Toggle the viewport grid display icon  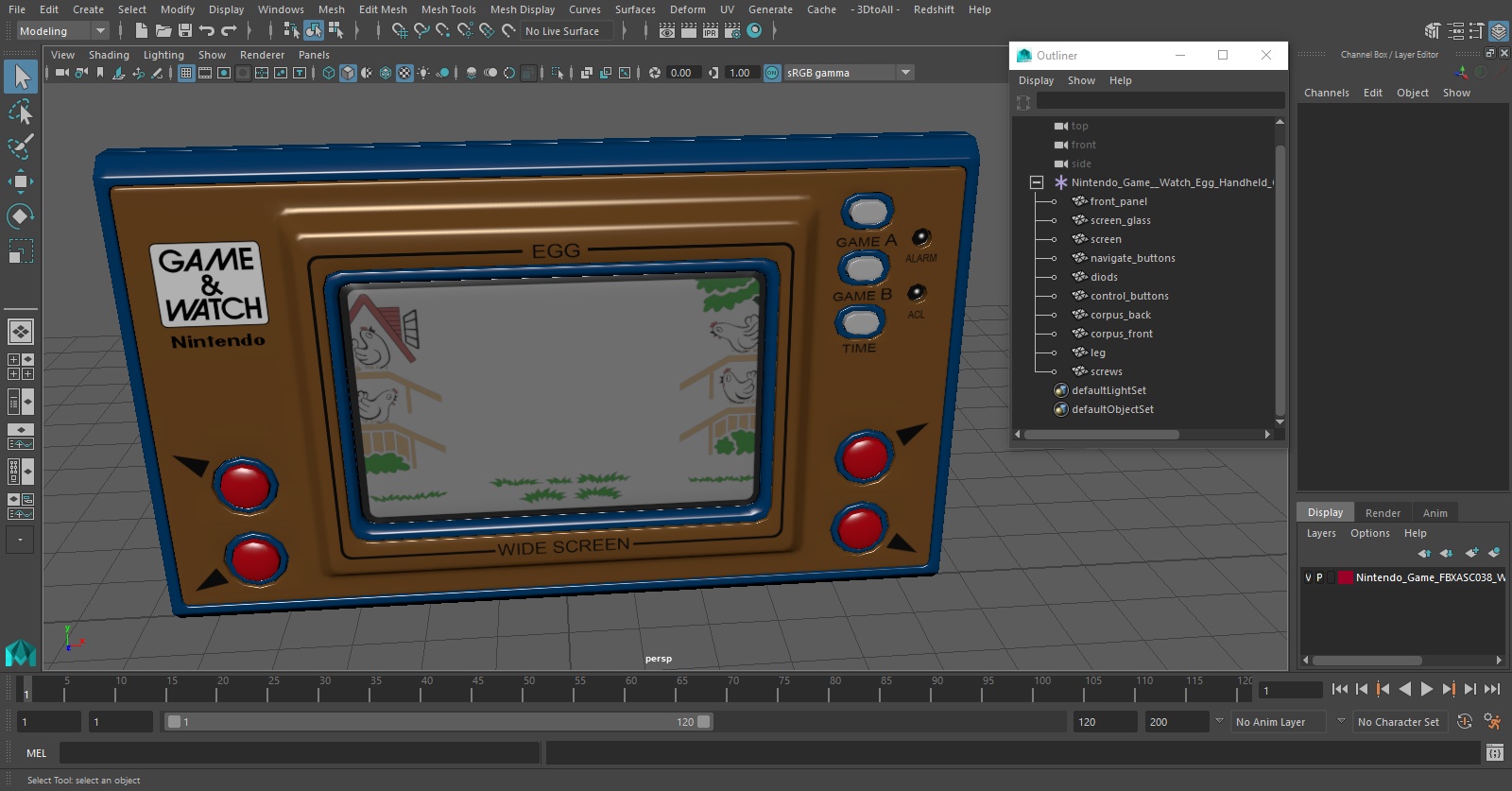[x=186, y=73]
